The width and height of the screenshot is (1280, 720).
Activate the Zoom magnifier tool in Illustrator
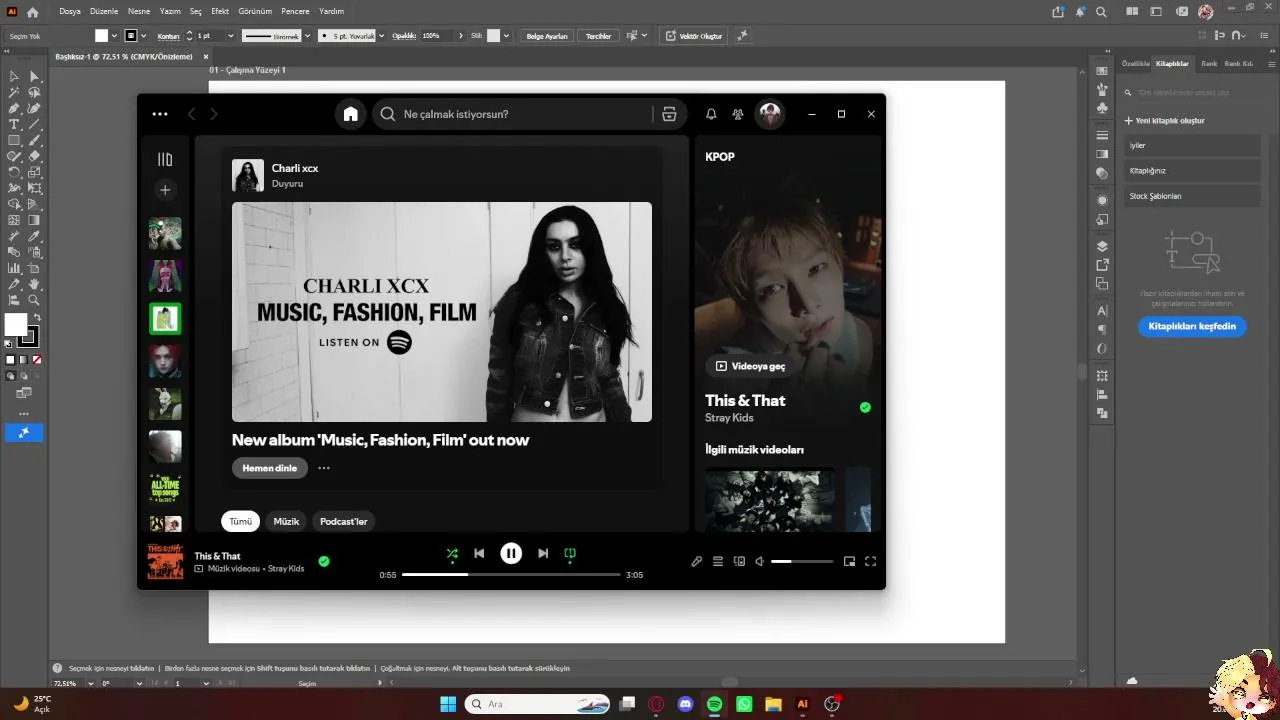34,300
